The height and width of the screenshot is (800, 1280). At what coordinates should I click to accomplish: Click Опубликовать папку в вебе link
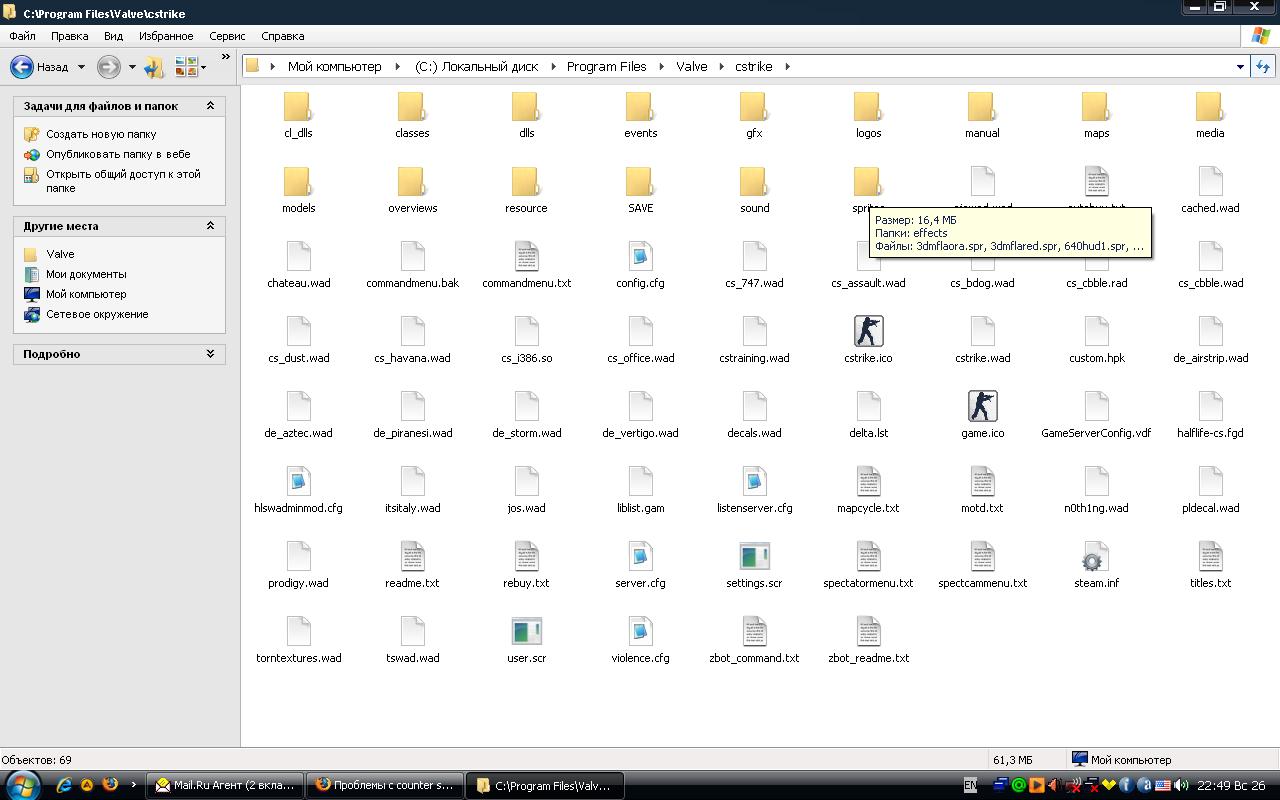pos(118,154)
